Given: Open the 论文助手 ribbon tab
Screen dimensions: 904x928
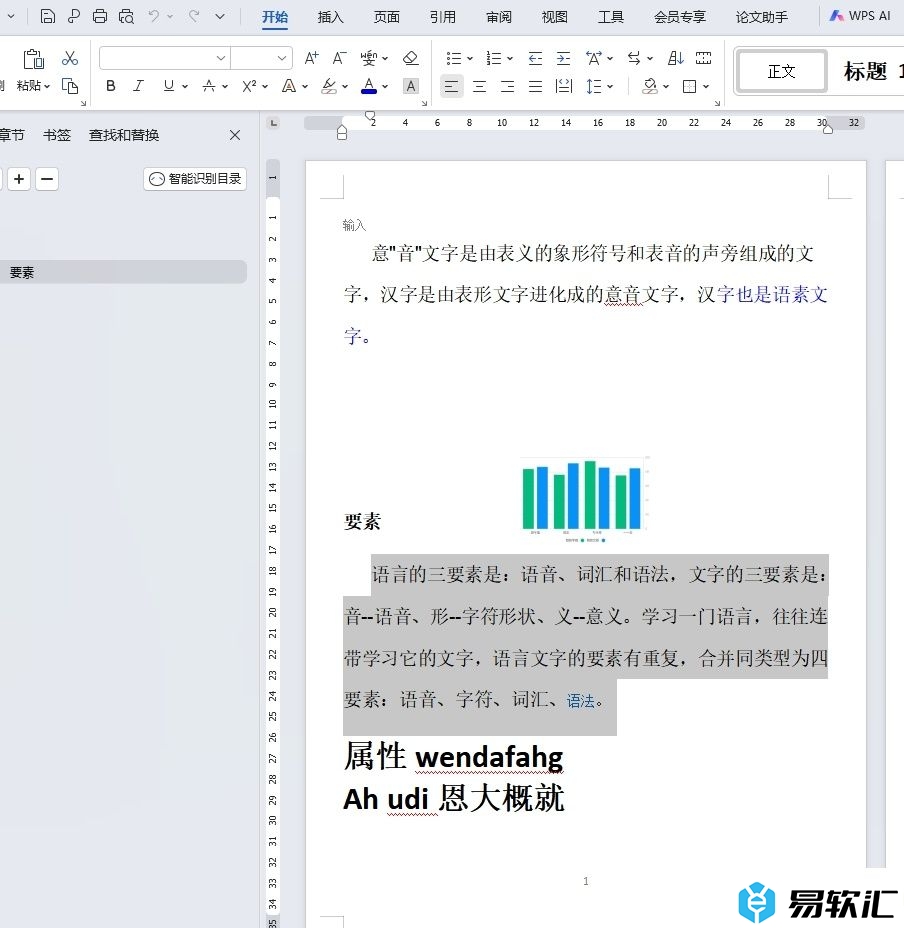Looking at the screenshot, I should 761,17.
